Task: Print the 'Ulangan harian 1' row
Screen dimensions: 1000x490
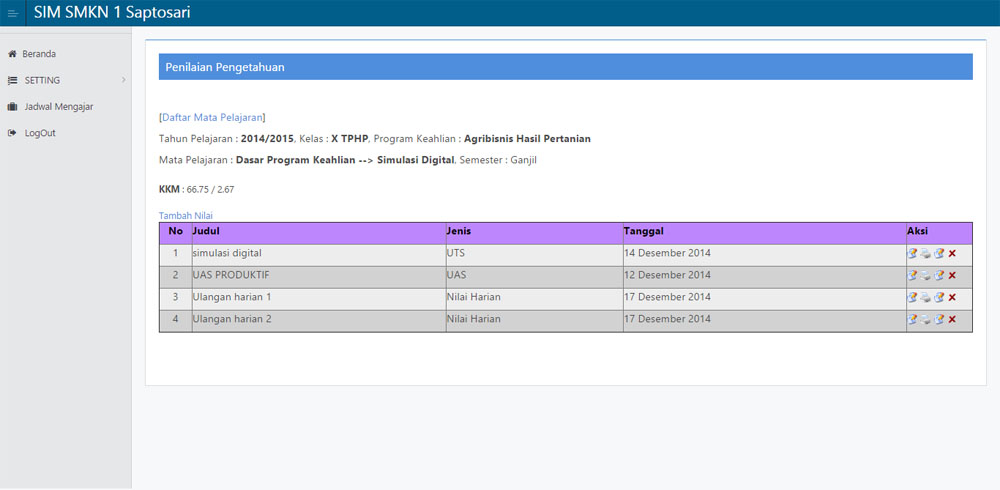Action: point(926,298)
